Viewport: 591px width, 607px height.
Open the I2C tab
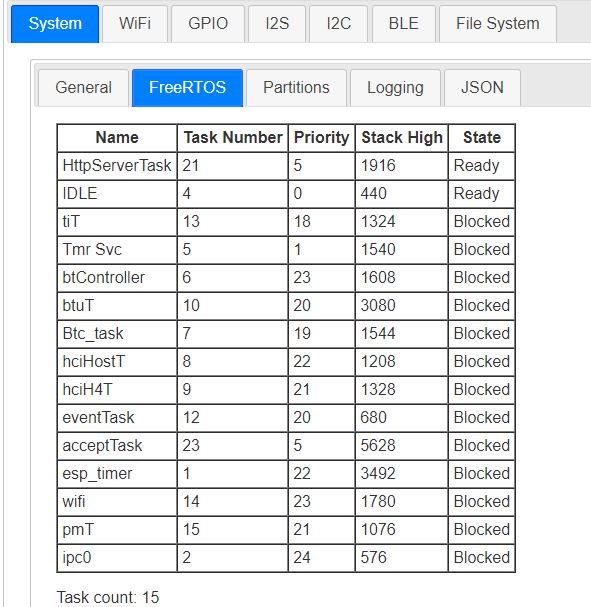pyautogui.click(x=339, y=24)
